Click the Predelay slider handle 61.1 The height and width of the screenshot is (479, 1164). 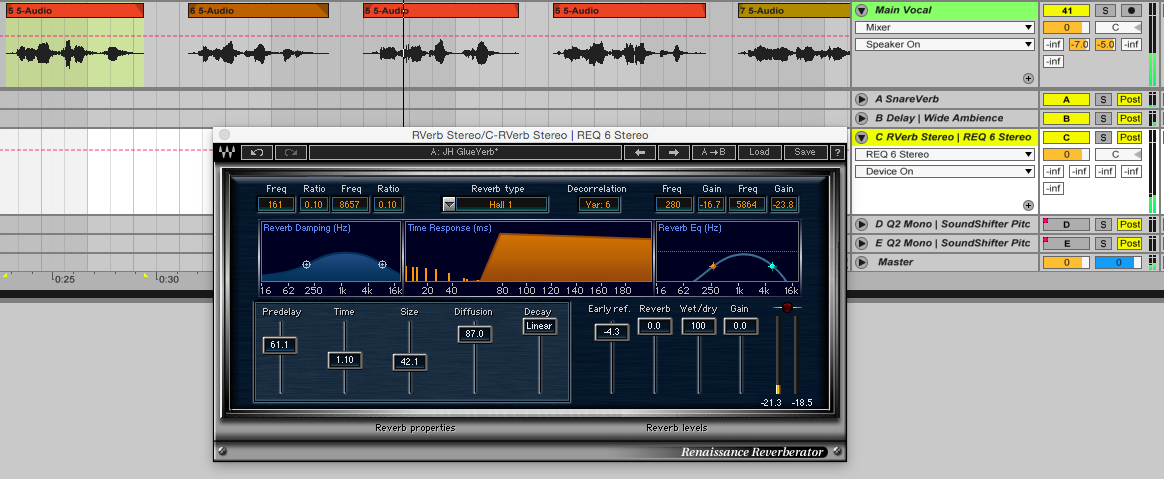point(280,345)
